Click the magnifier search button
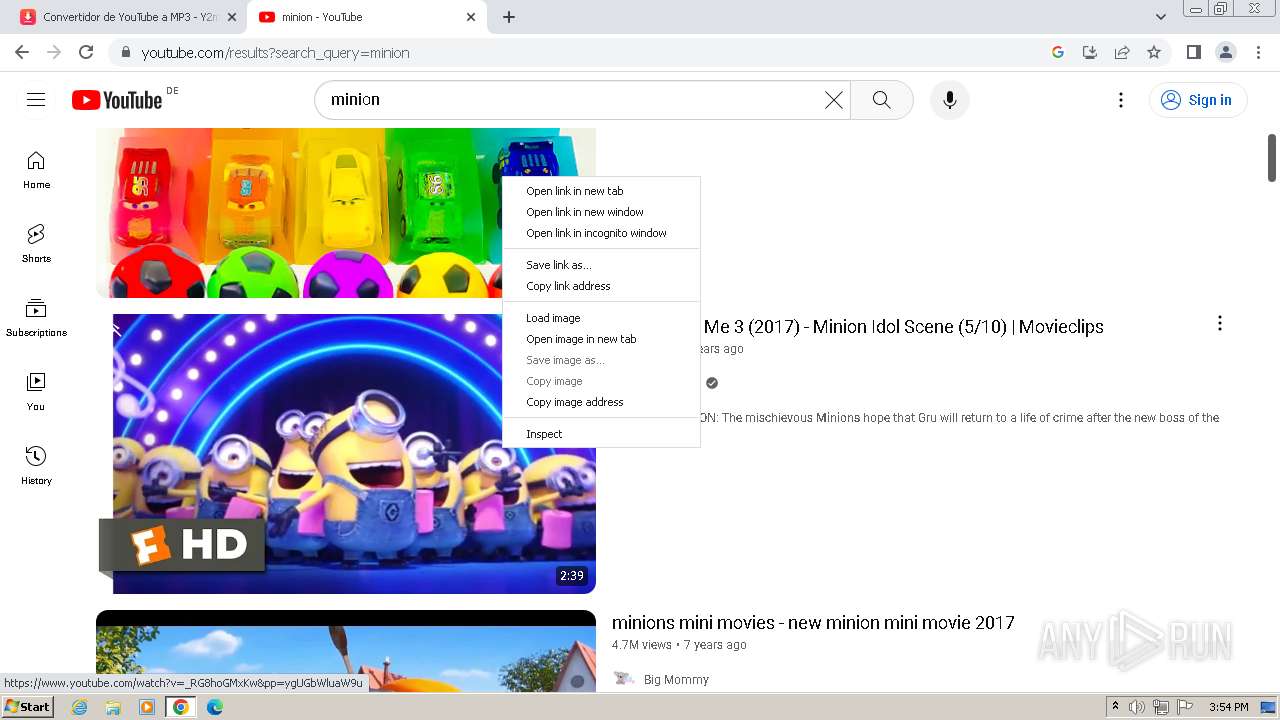This screenshot has height=720, width=1280. [x=881, y=100]
